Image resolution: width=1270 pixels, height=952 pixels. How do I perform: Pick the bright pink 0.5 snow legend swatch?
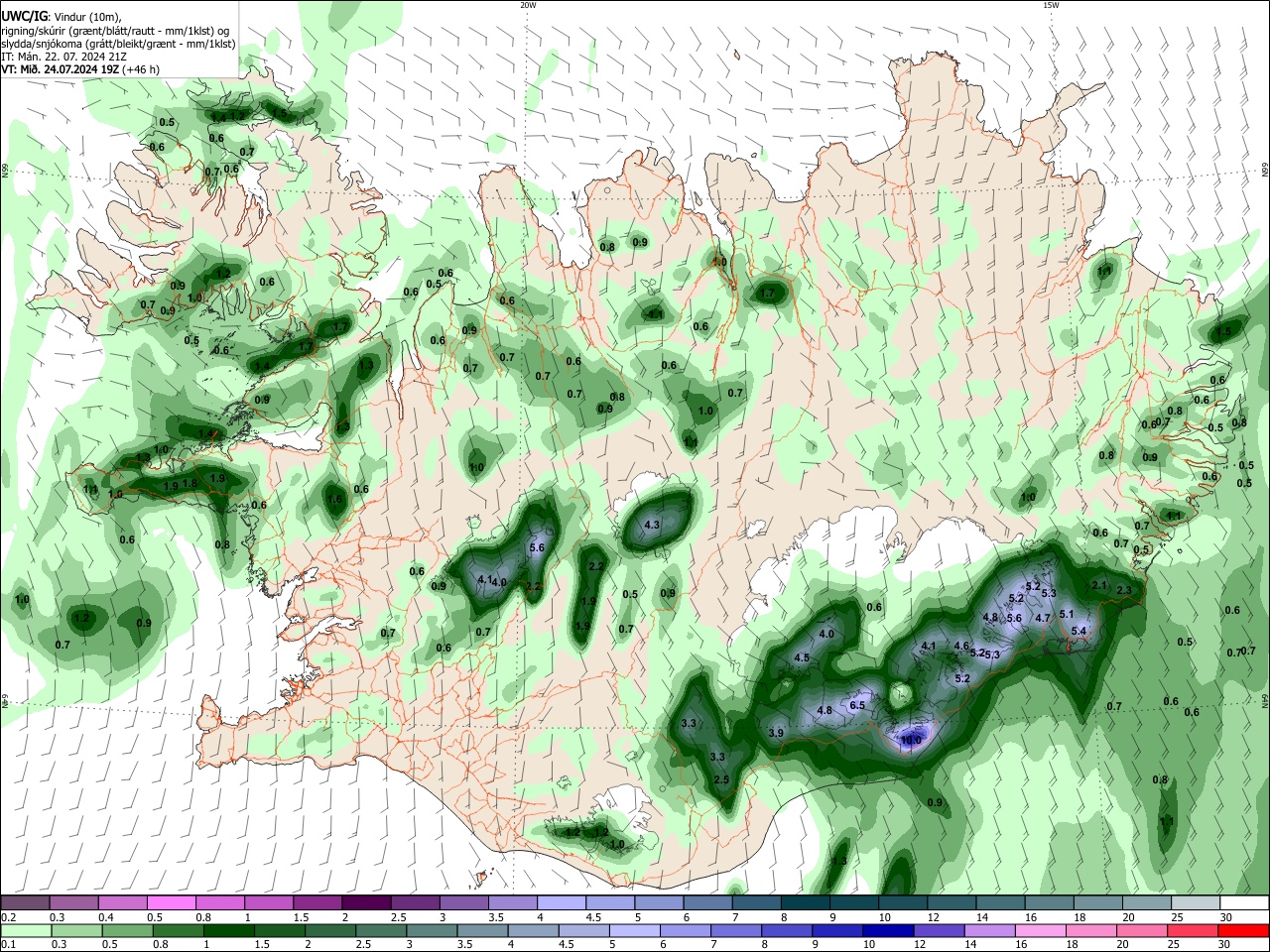(171, 902)
